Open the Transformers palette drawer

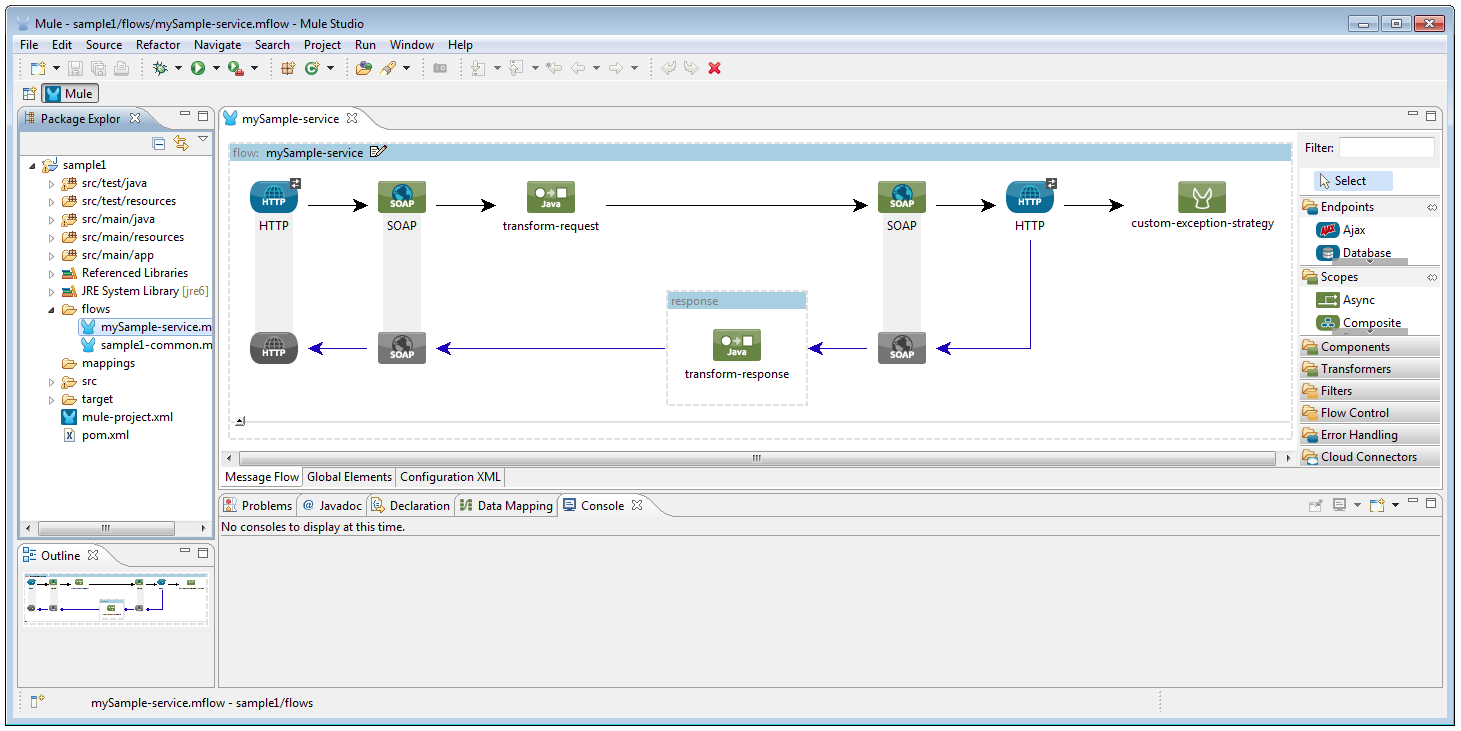click(x=1369, y=369)
